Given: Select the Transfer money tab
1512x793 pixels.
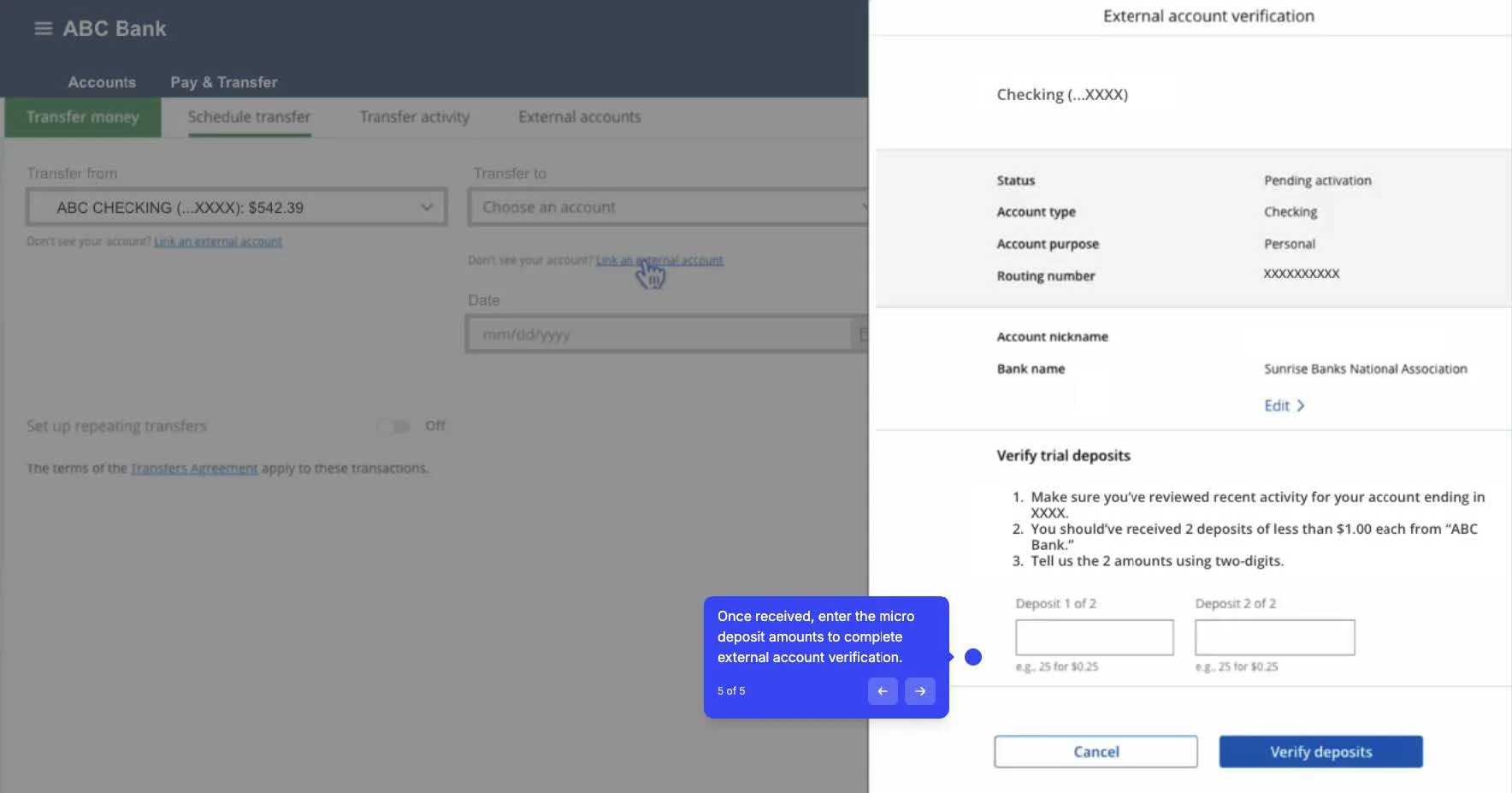Looking at the screenshot, I should [83, 117].
